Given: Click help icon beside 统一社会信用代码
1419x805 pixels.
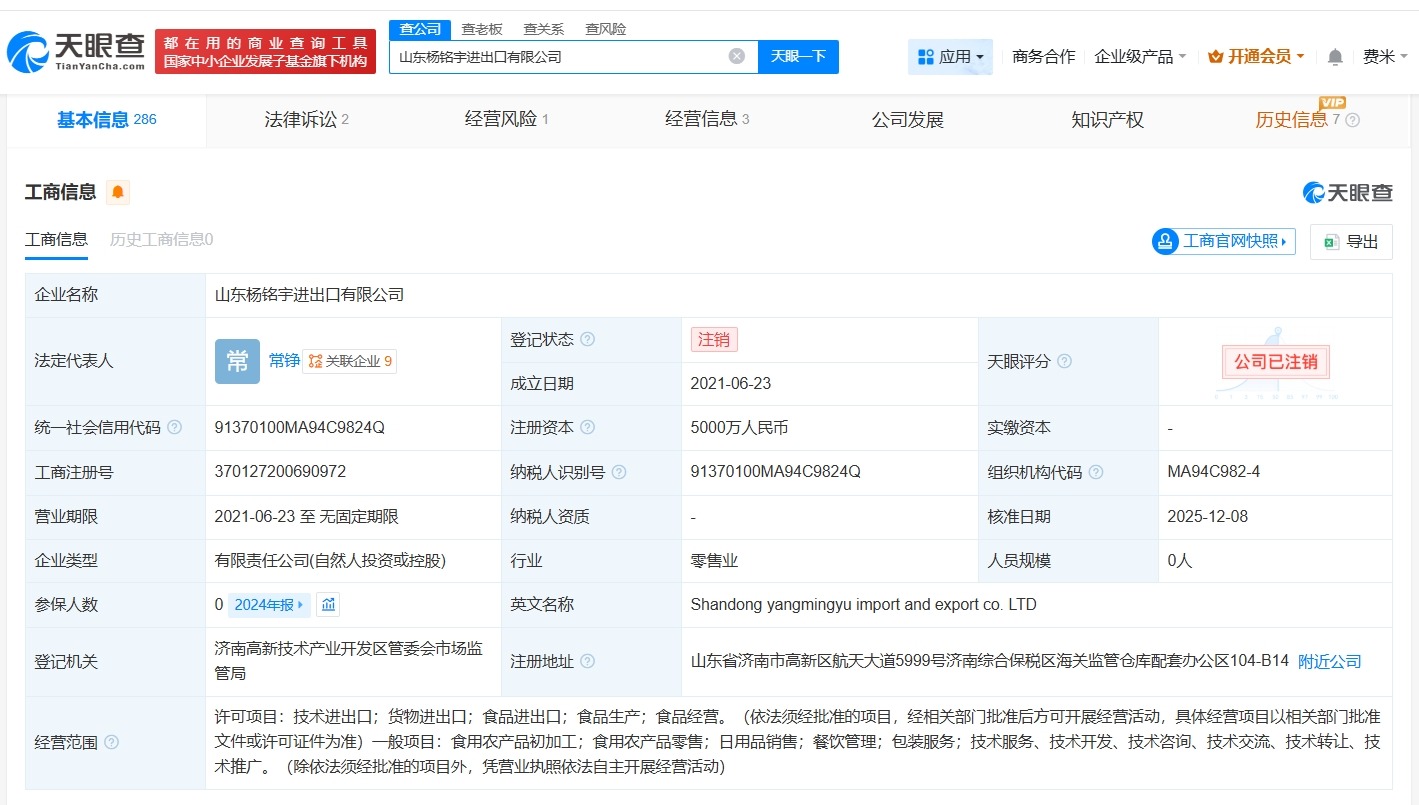Looking at the screenshot, I should (174, 427).
